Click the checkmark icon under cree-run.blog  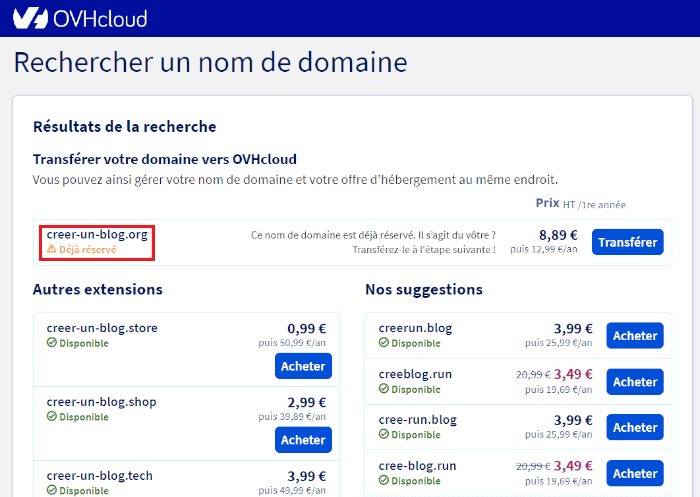click(384, 434)
